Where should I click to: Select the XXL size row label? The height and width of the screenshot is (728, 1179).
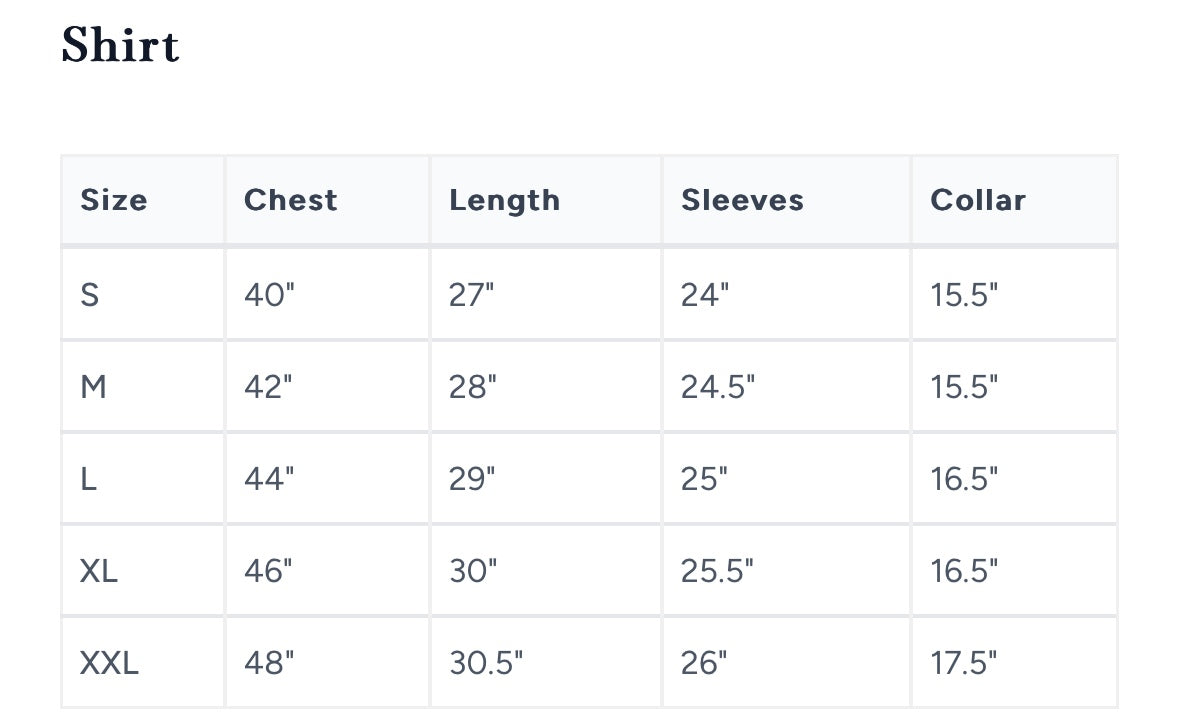(x=109, y=663)
